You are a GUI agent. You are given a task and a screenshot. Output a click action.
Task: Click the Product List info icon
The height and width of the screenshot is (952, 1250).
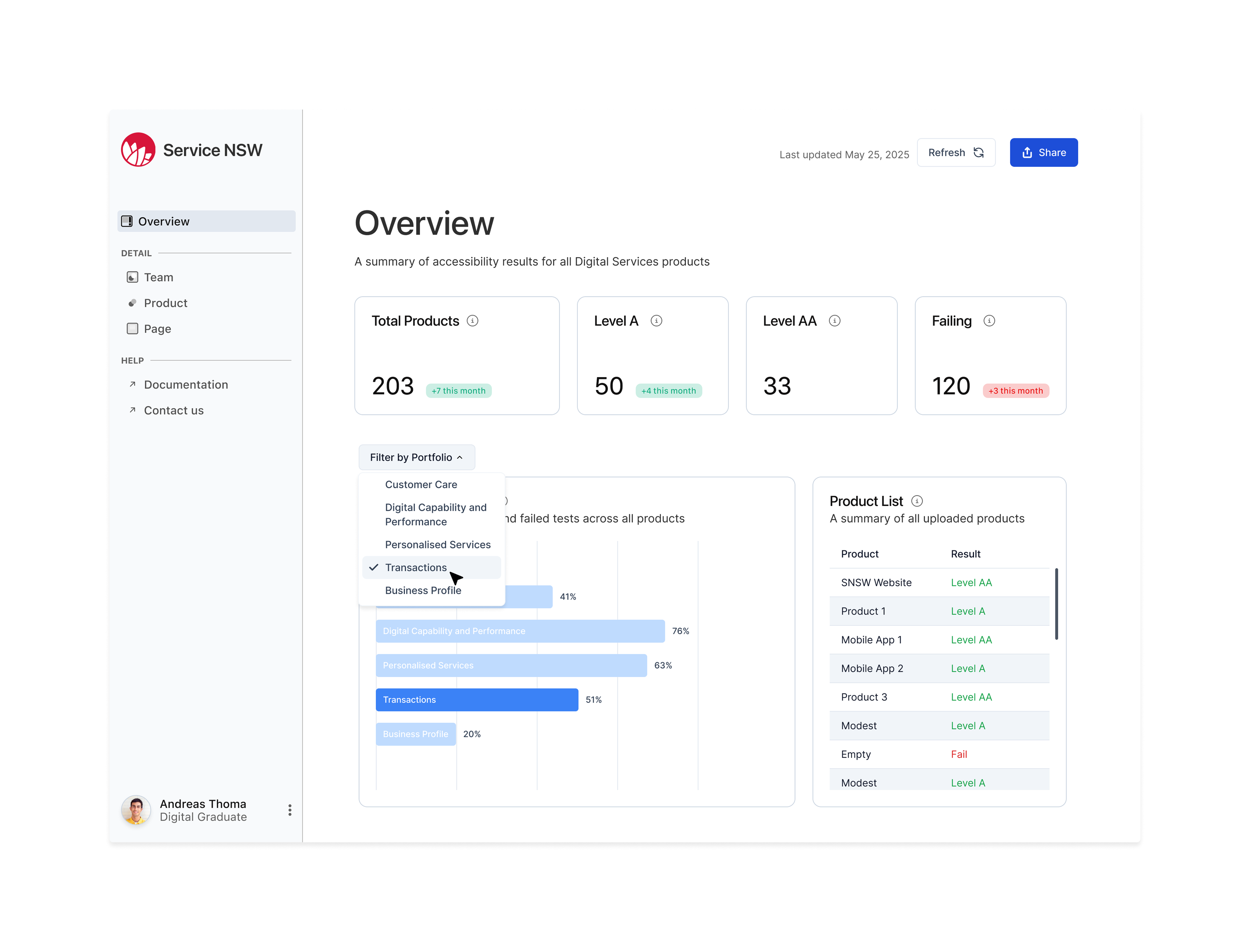[917, 501]
